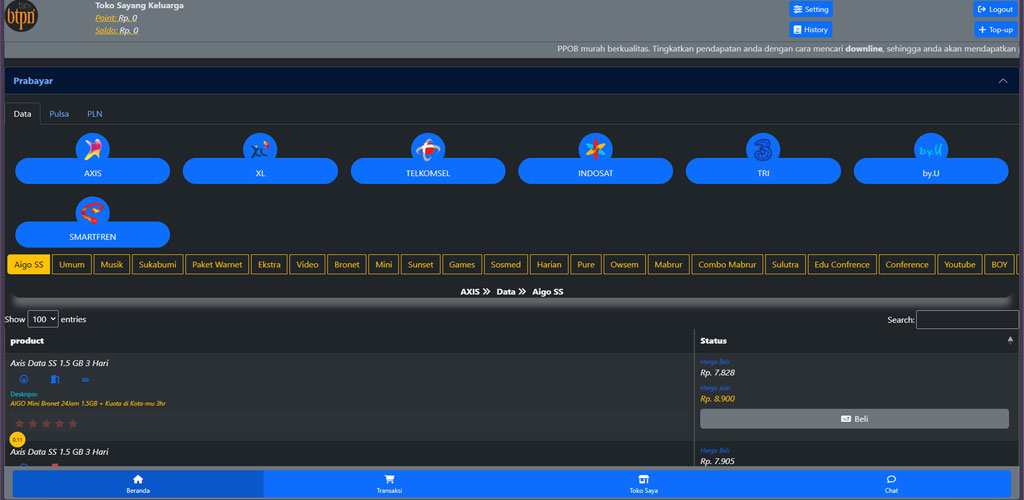Click the home icon in Beranda

pos(138,479)
